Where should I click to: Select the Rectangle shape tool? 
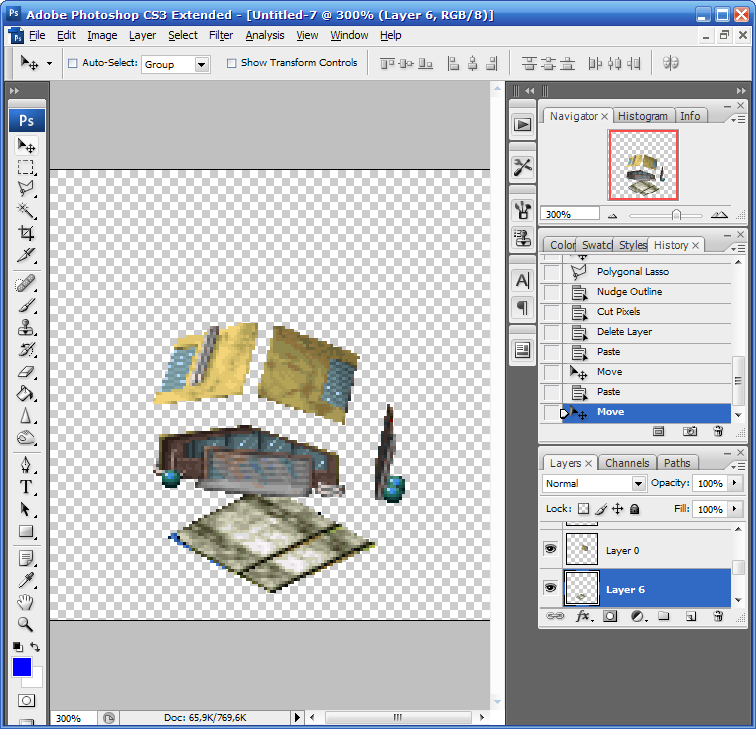tap(26, 531)
